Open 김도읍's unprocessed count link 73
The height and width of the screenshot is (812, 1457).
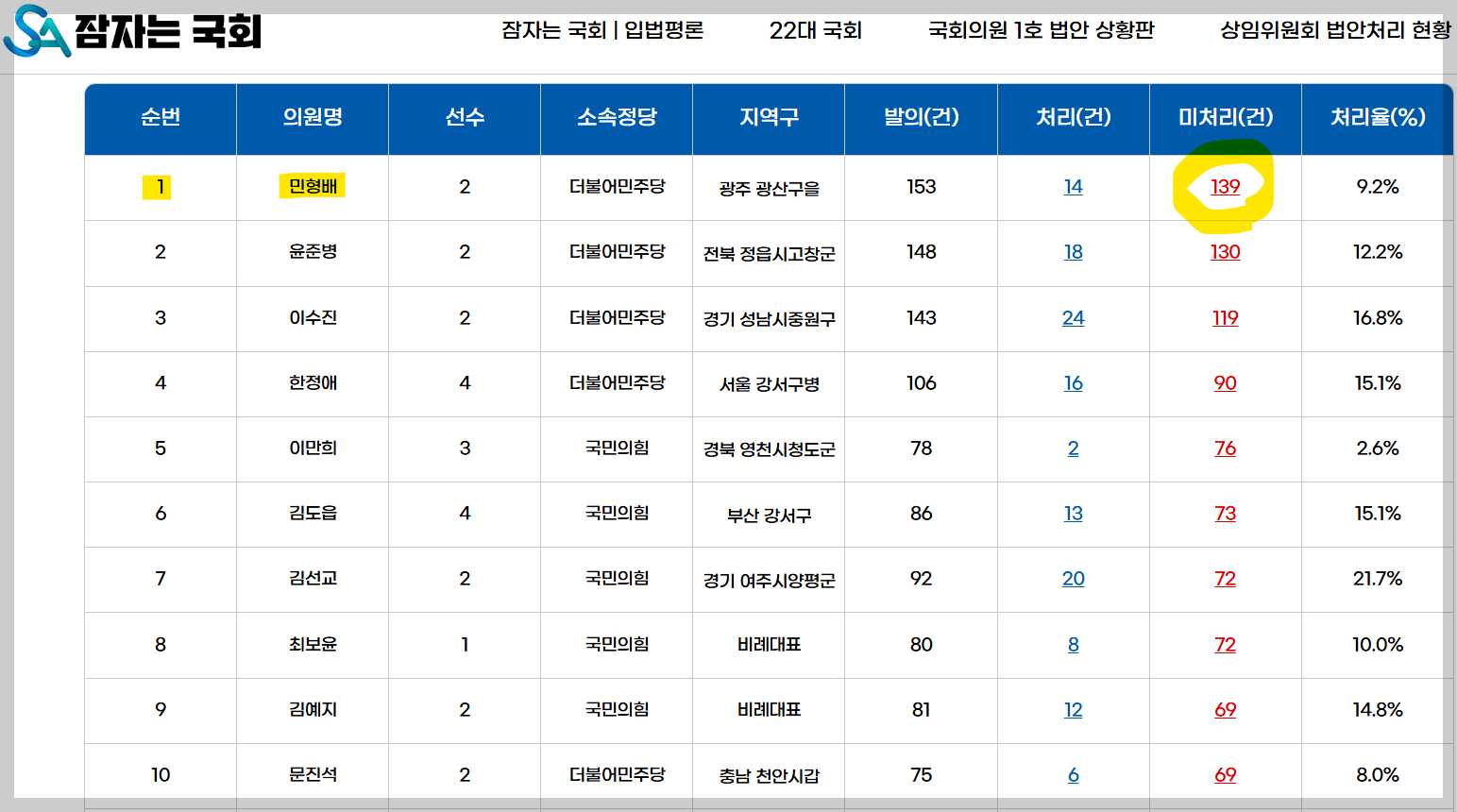[x=1226, y=514]
